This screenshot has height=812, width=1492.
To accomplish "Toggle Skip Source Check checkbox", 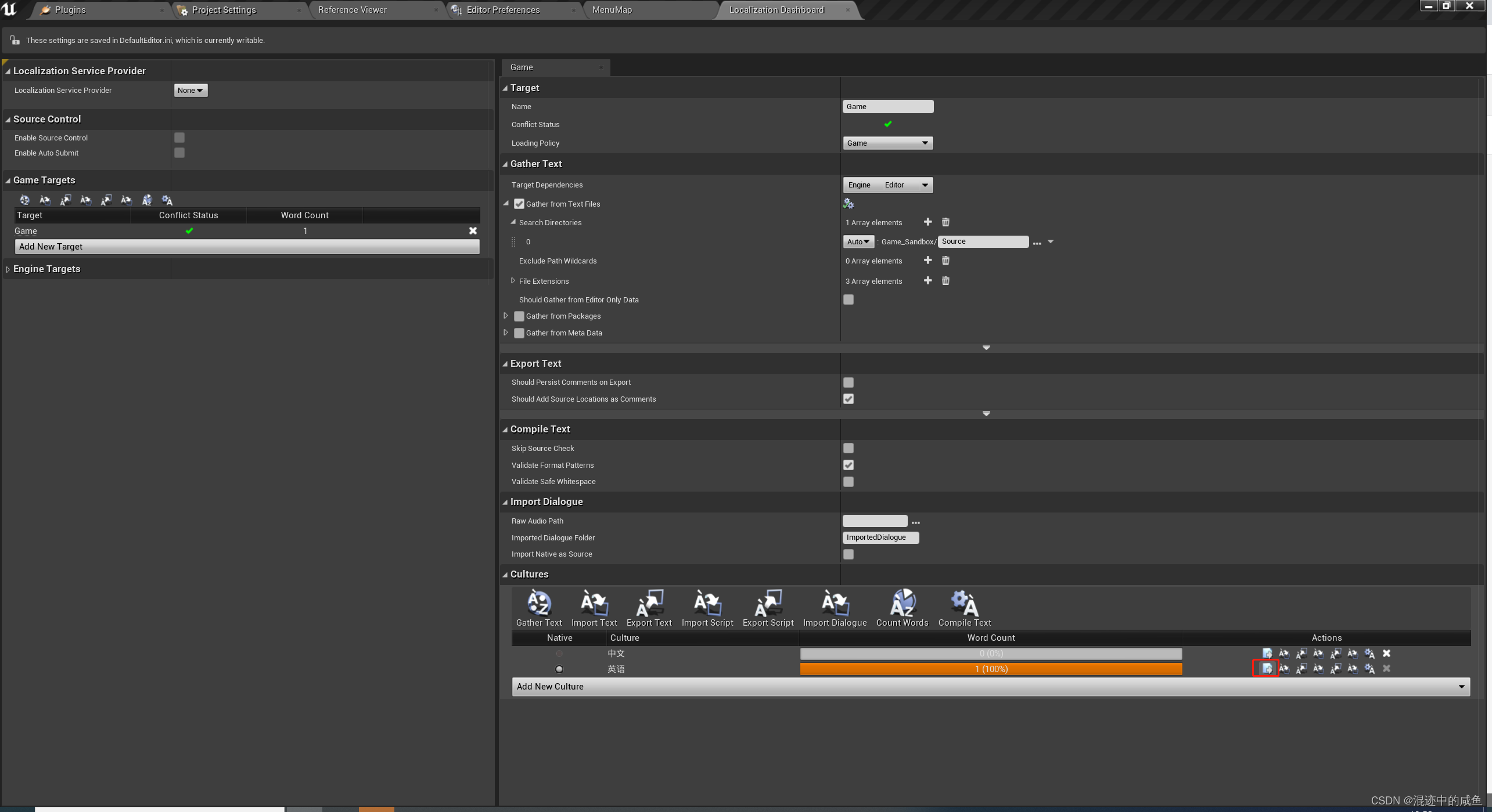I will tap(849, 448).
